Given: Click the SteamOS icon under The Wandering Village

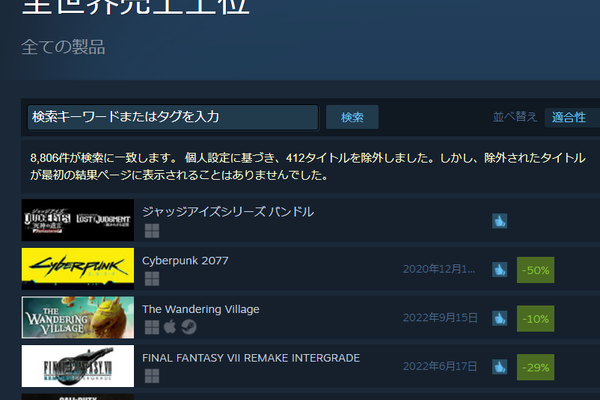Looking at the screenshot, I should [x=189, y=327].
